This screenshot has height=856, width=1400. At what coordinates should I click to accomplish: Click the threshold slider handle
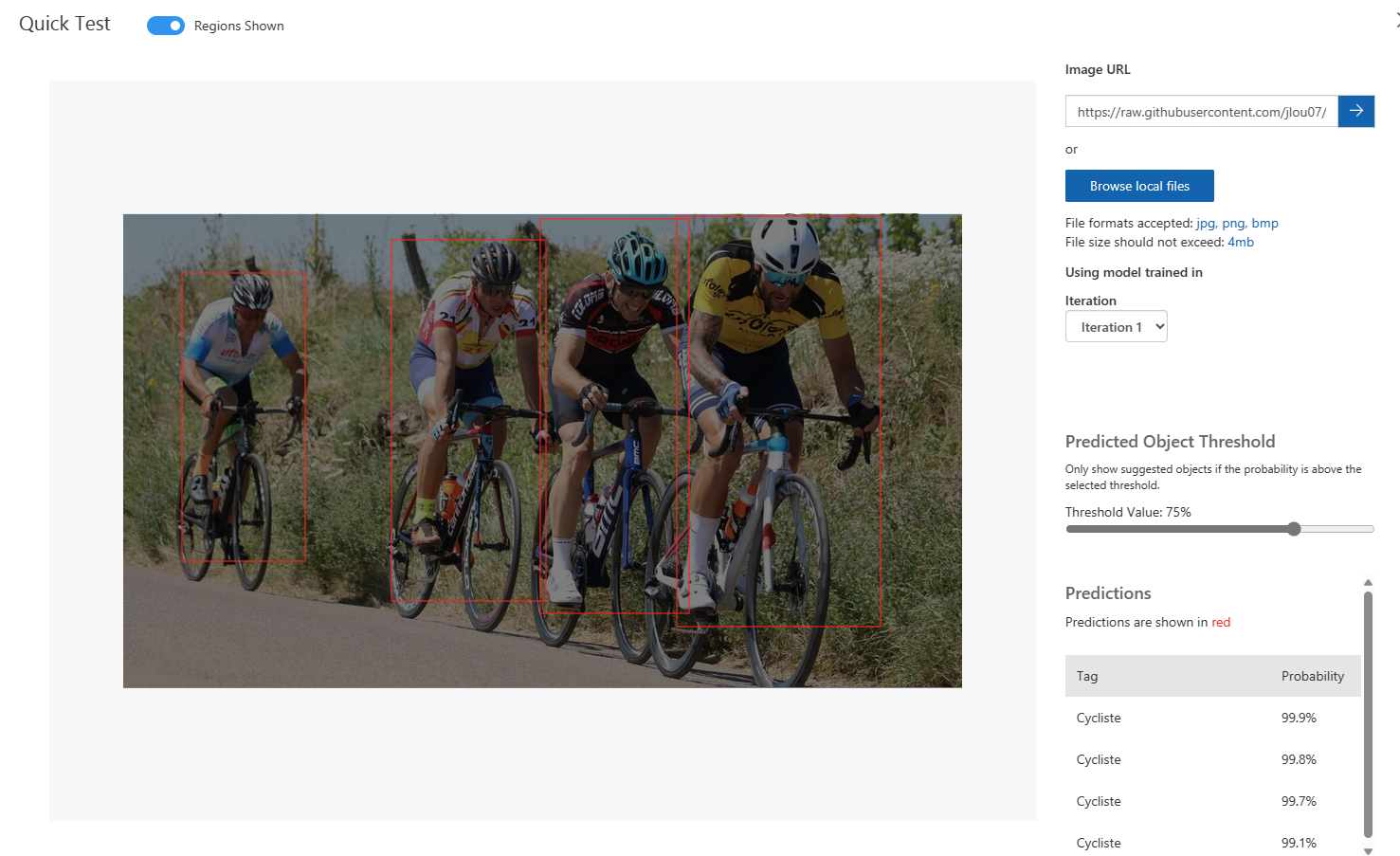coord(1294,529)
